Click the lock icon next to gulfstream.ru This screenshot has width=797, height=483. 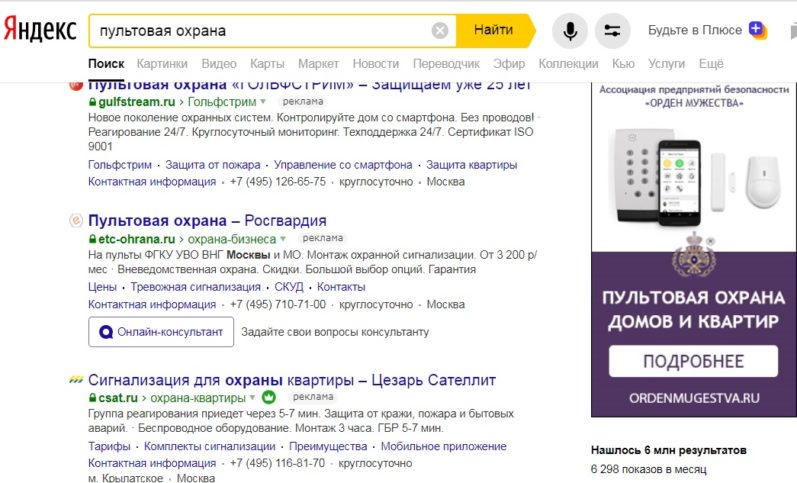92,102
